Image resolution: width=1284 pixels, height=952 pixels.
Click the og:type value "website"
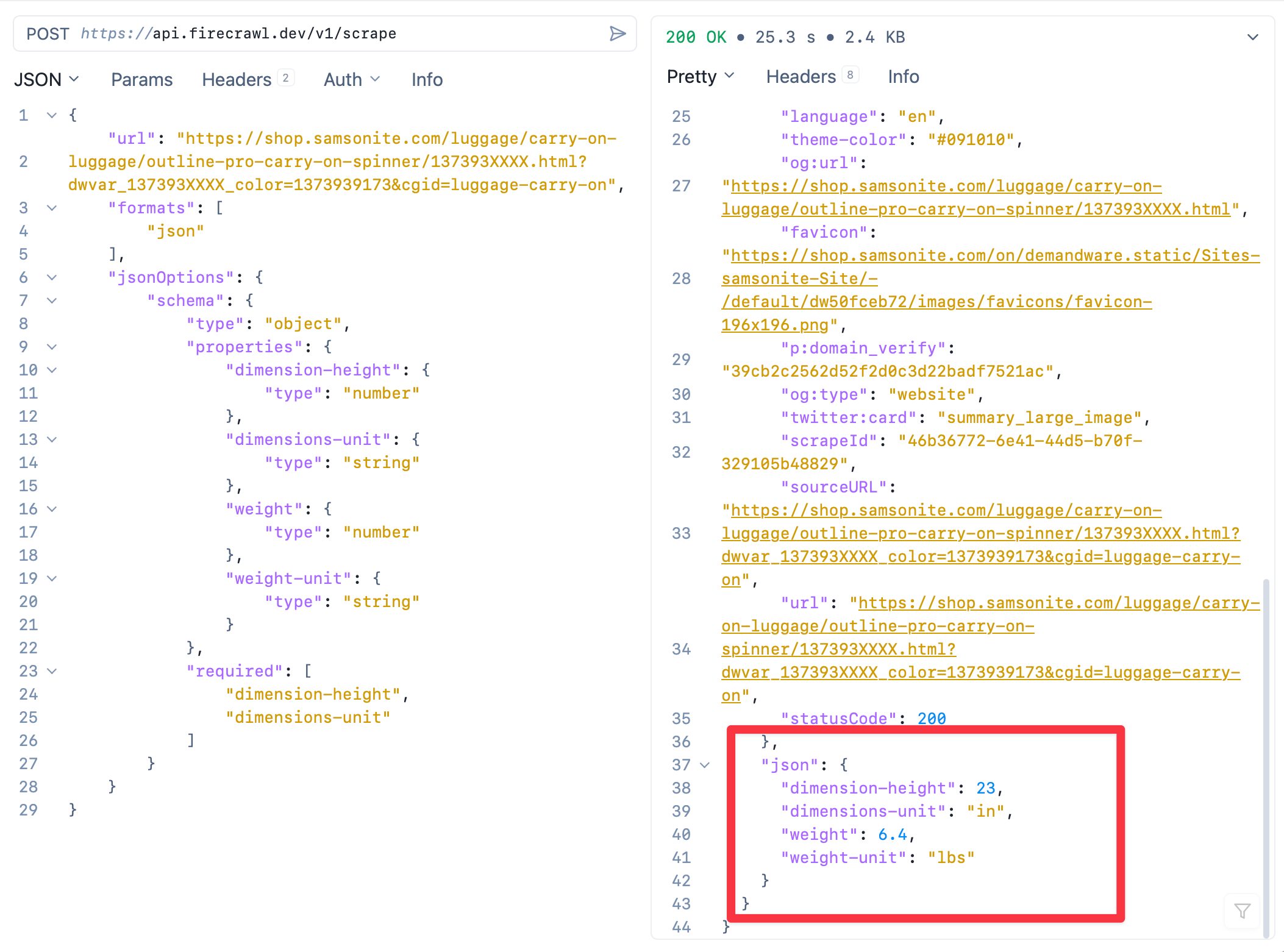coord(932,394)
